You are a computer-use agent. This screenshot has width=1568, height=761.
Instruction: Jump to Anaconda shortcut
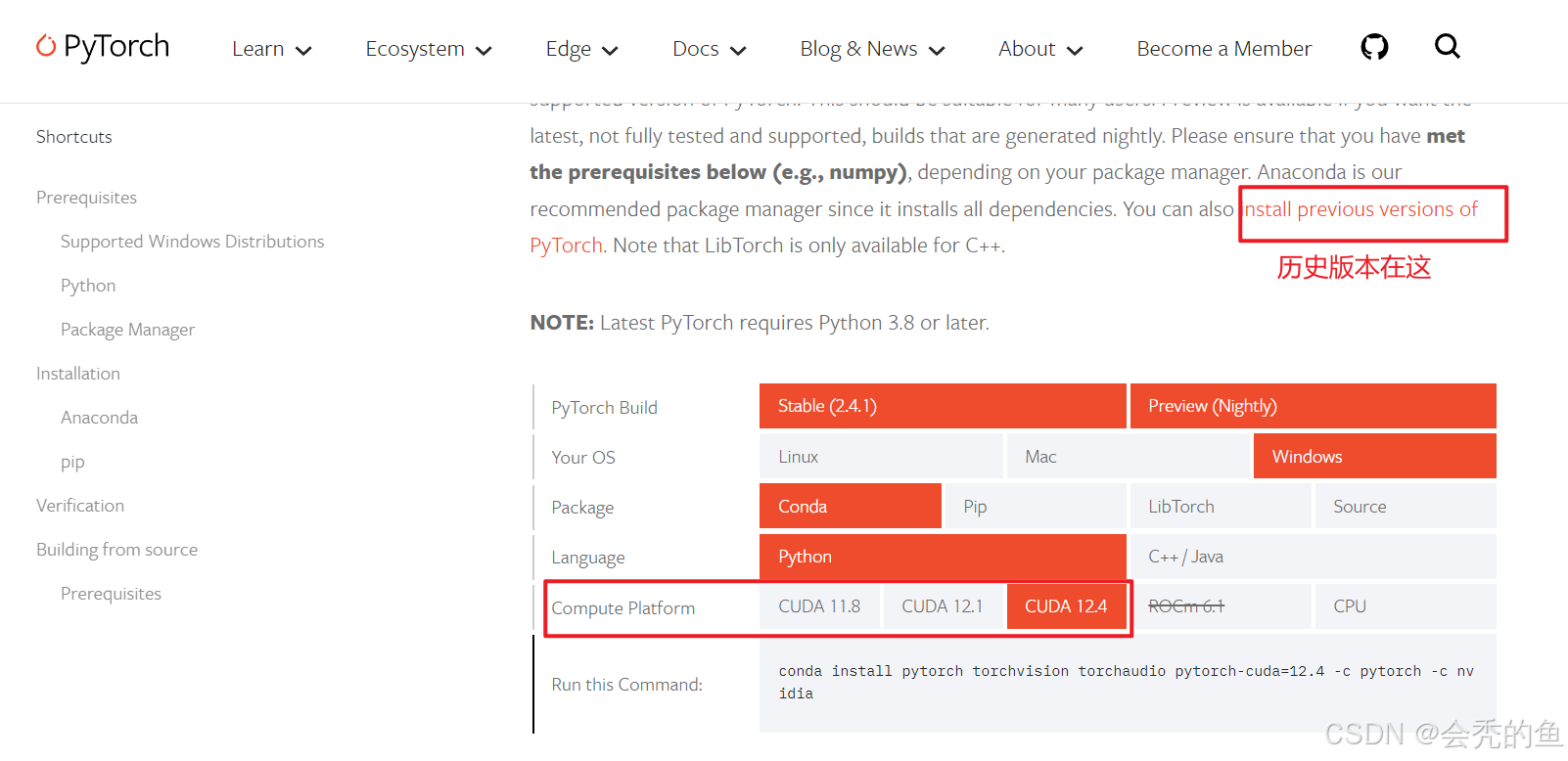coord(99,418)
